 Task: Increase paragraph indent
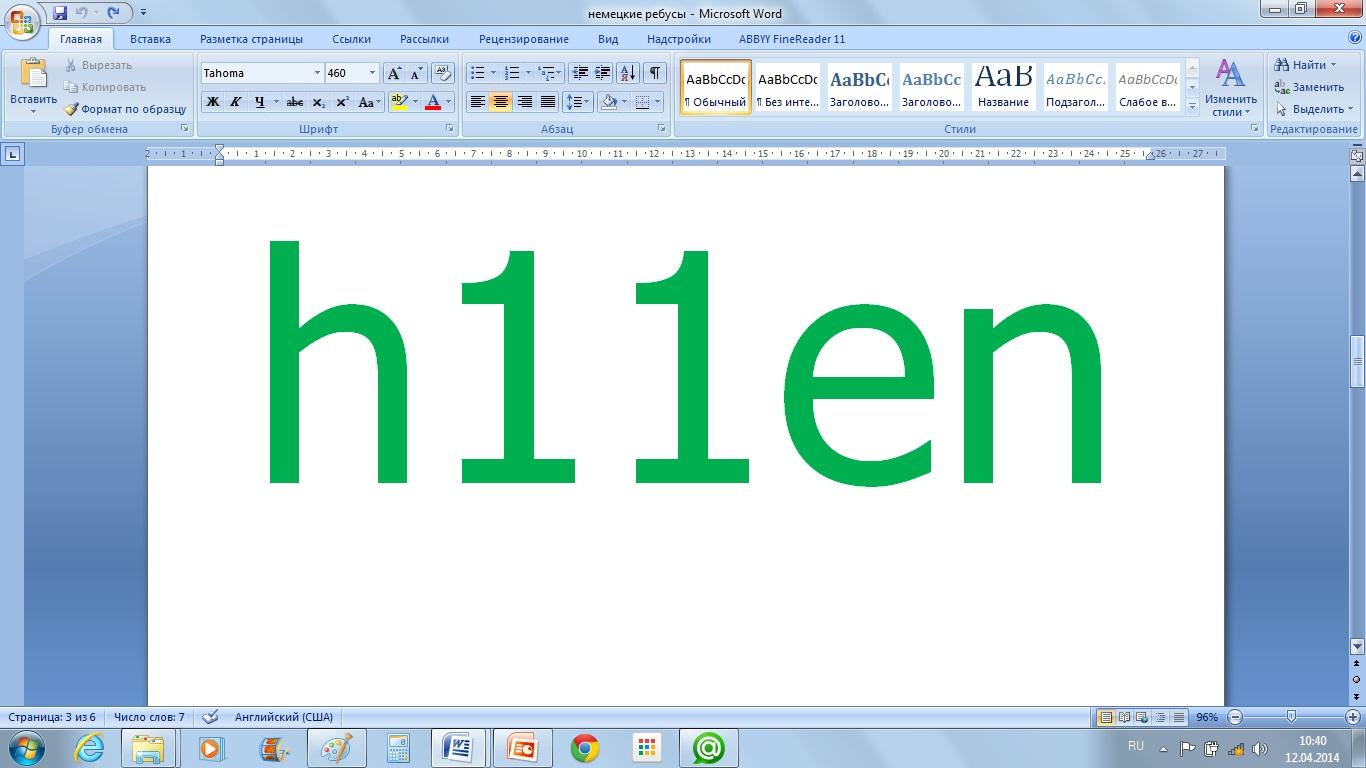point(602,73)
